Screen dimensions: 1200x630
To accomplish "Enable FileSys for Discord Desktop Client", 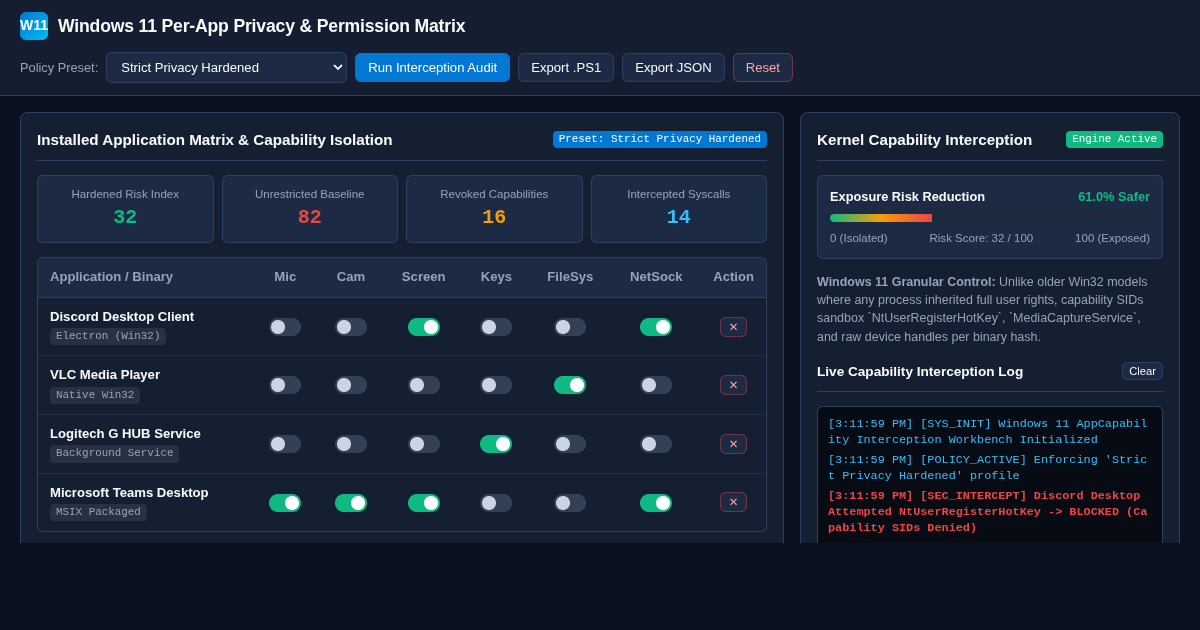I will 570,327.
